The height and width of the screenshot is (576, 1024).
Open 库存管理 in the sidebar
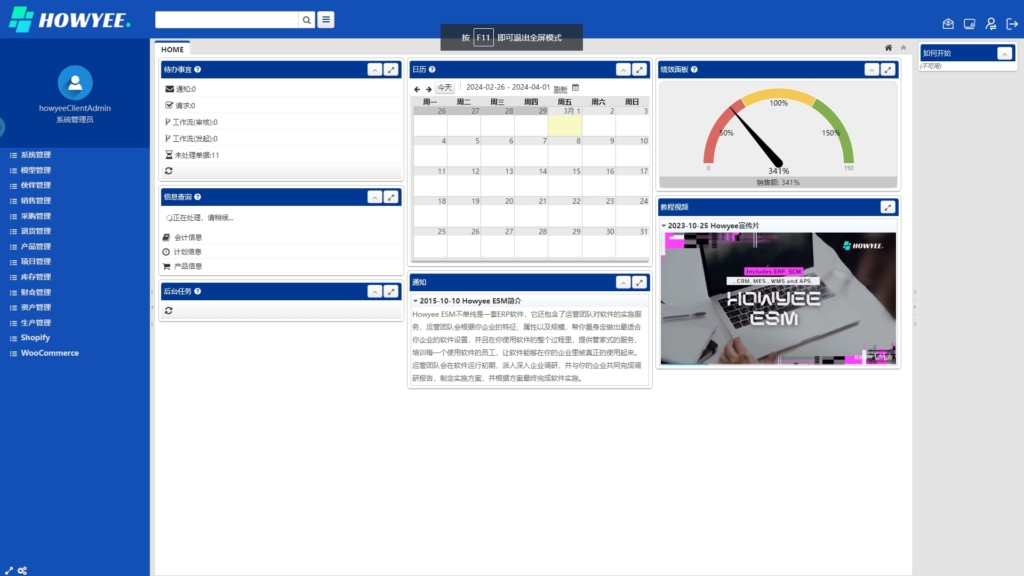pyautogui.click(x=35, y=277)
